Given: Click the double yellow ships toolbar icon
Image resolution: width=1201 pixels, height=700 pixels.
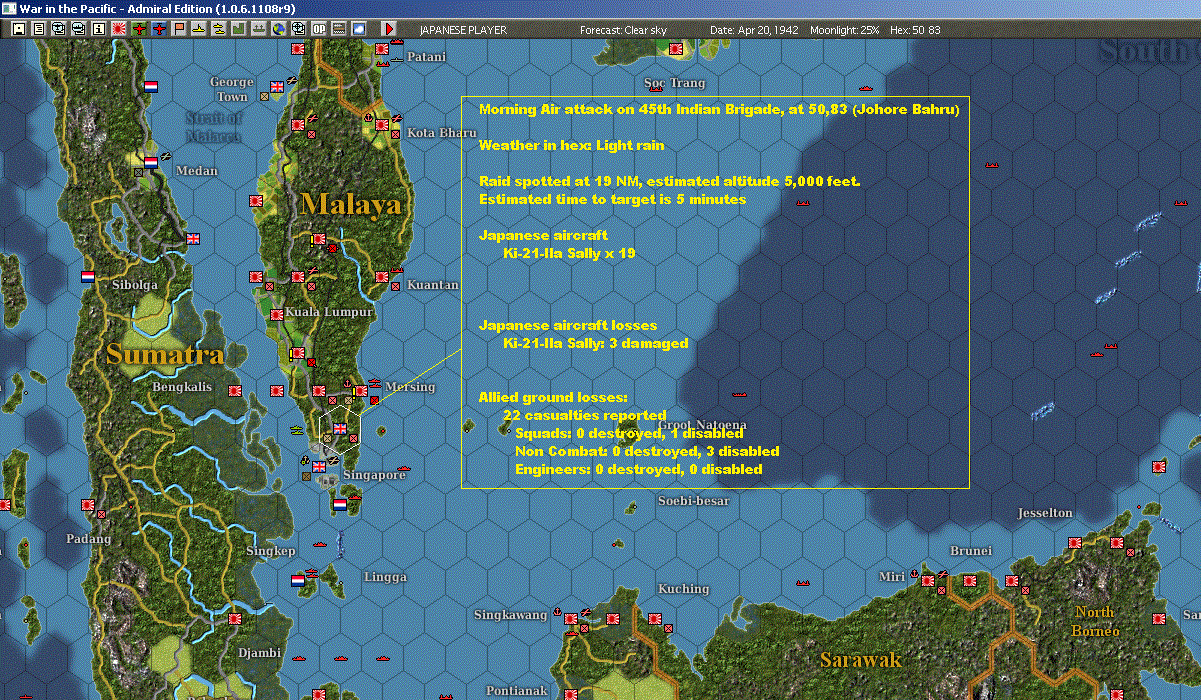Looking at the screenshot, I should click(219, 30).
